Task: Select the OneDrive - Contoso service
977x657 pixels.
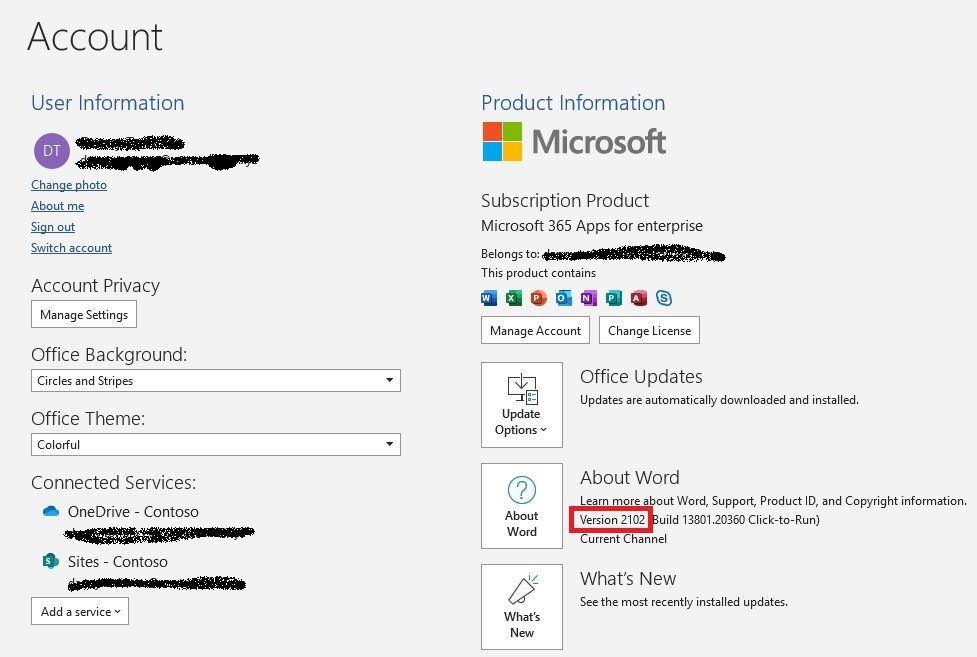Action: coord(133,512)
